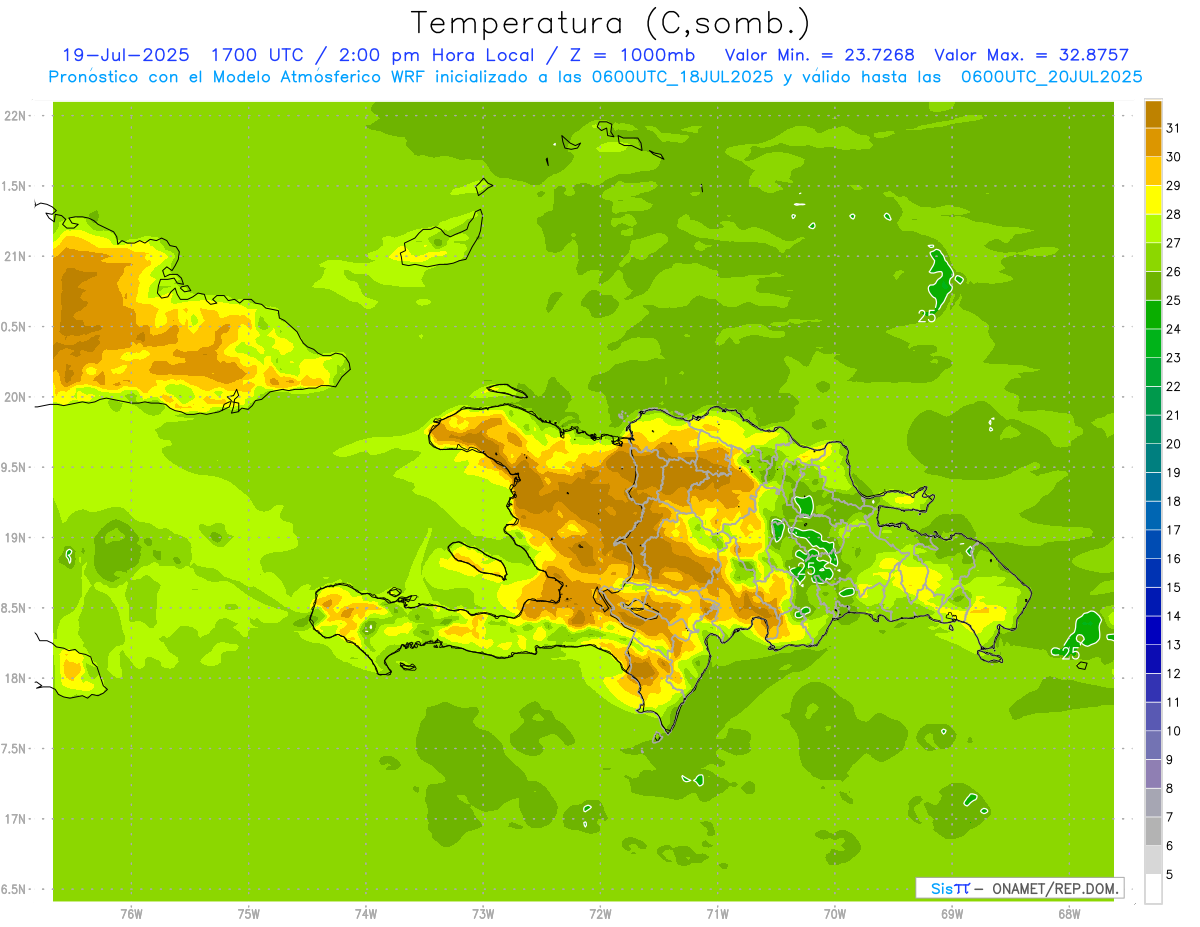Click the '17N' latitude axis label
The image size is (1200, 927).
[16, 819]
